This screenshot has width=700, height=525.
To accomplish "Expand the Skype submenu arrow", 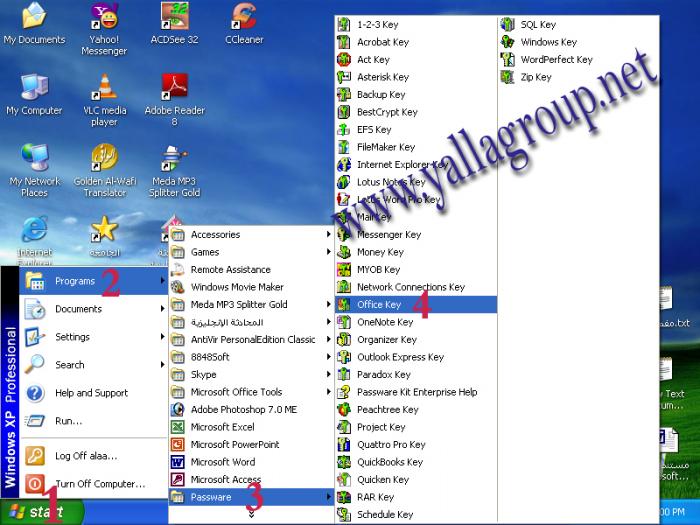I will point(329,375).
